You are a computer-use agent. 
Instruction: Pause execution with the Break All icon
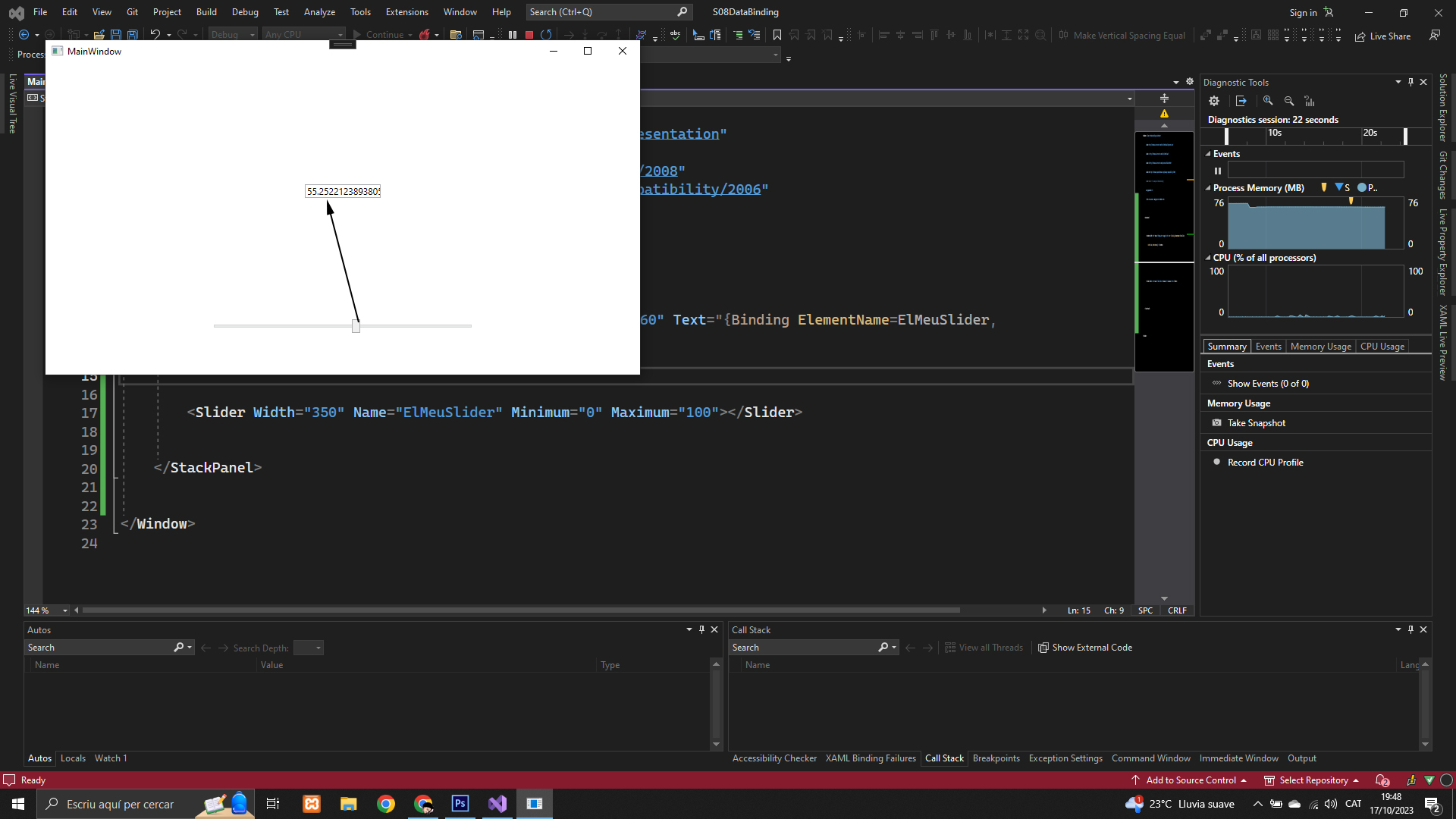coord(513,35)
